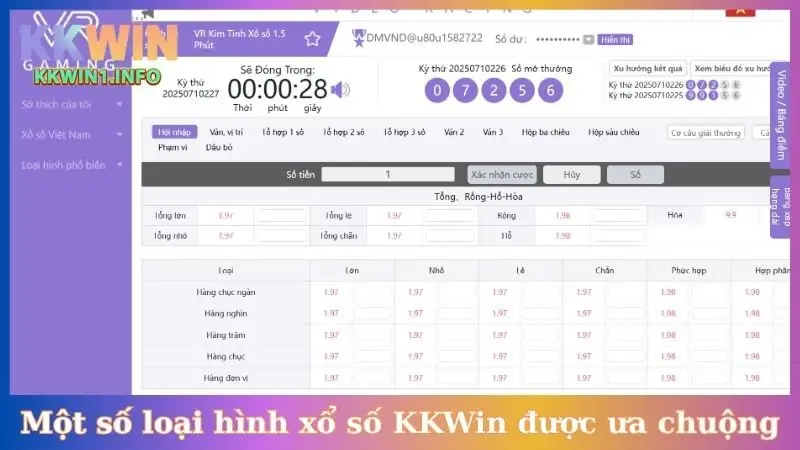The height and width of the screenshot is (450, 800).
Task: Click the Số button
Action: click(635, 174)
